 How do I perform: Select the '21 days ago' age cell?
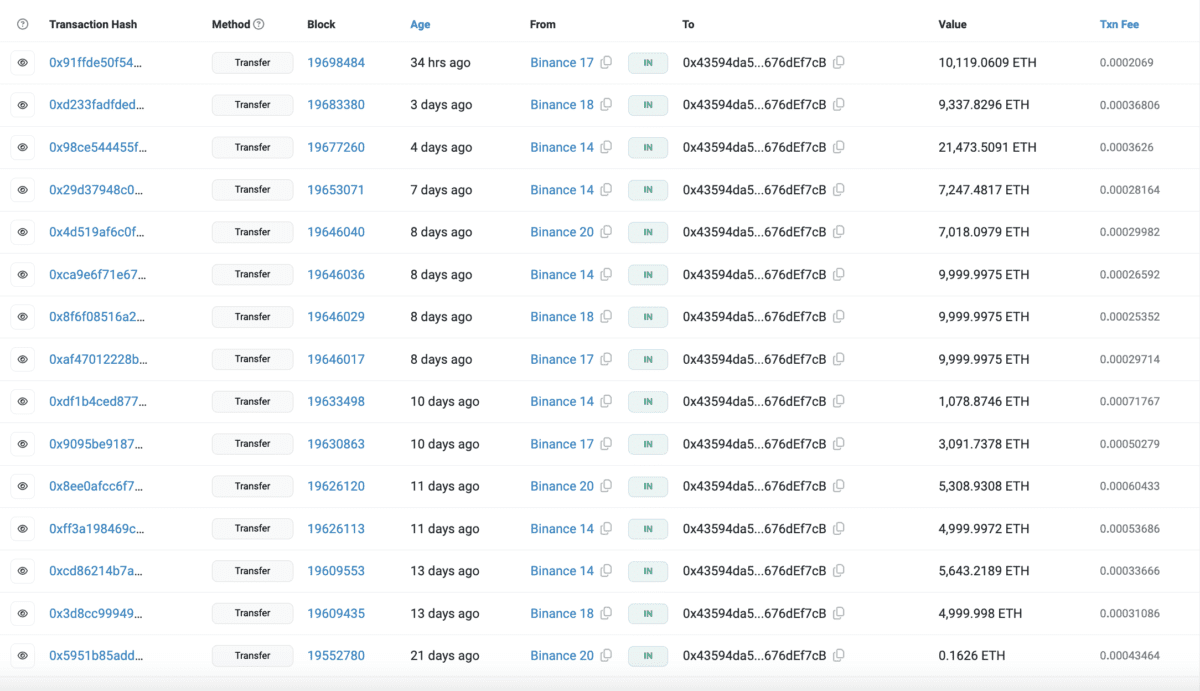click(445, 656)
